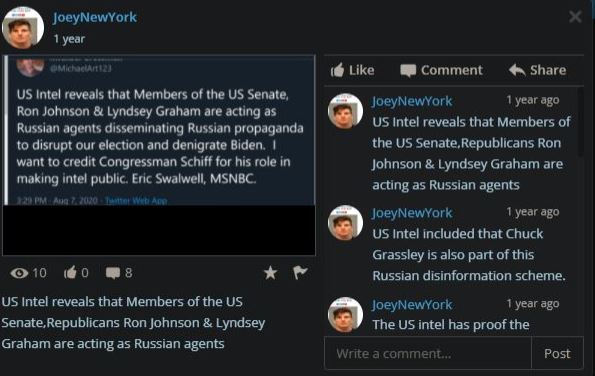595x376 pixels.
Task: Click JoeyNewYork name on first comment
Action: [x=412, y=101]
